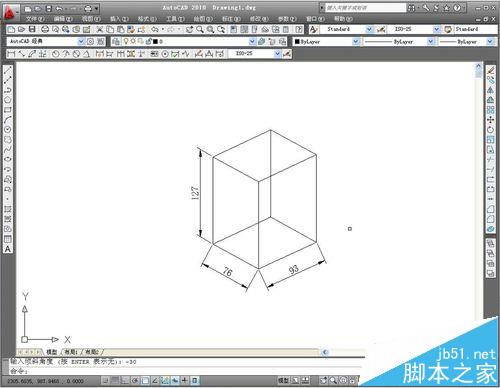
Task: Click the Plot (print) icon in standard toolbar
Action: (x=45, y=30)
